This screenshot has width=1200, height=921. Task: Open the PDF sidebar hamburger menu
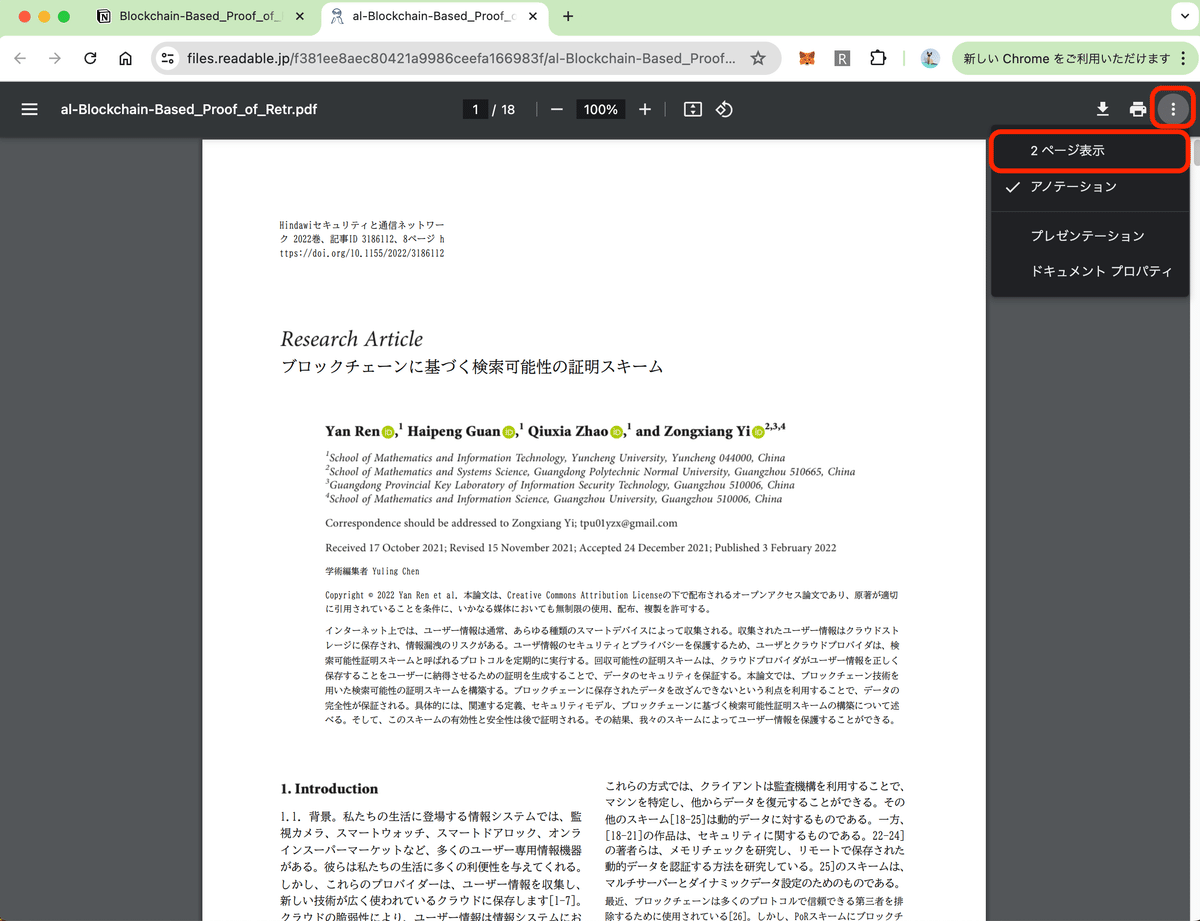pos(29,109)
